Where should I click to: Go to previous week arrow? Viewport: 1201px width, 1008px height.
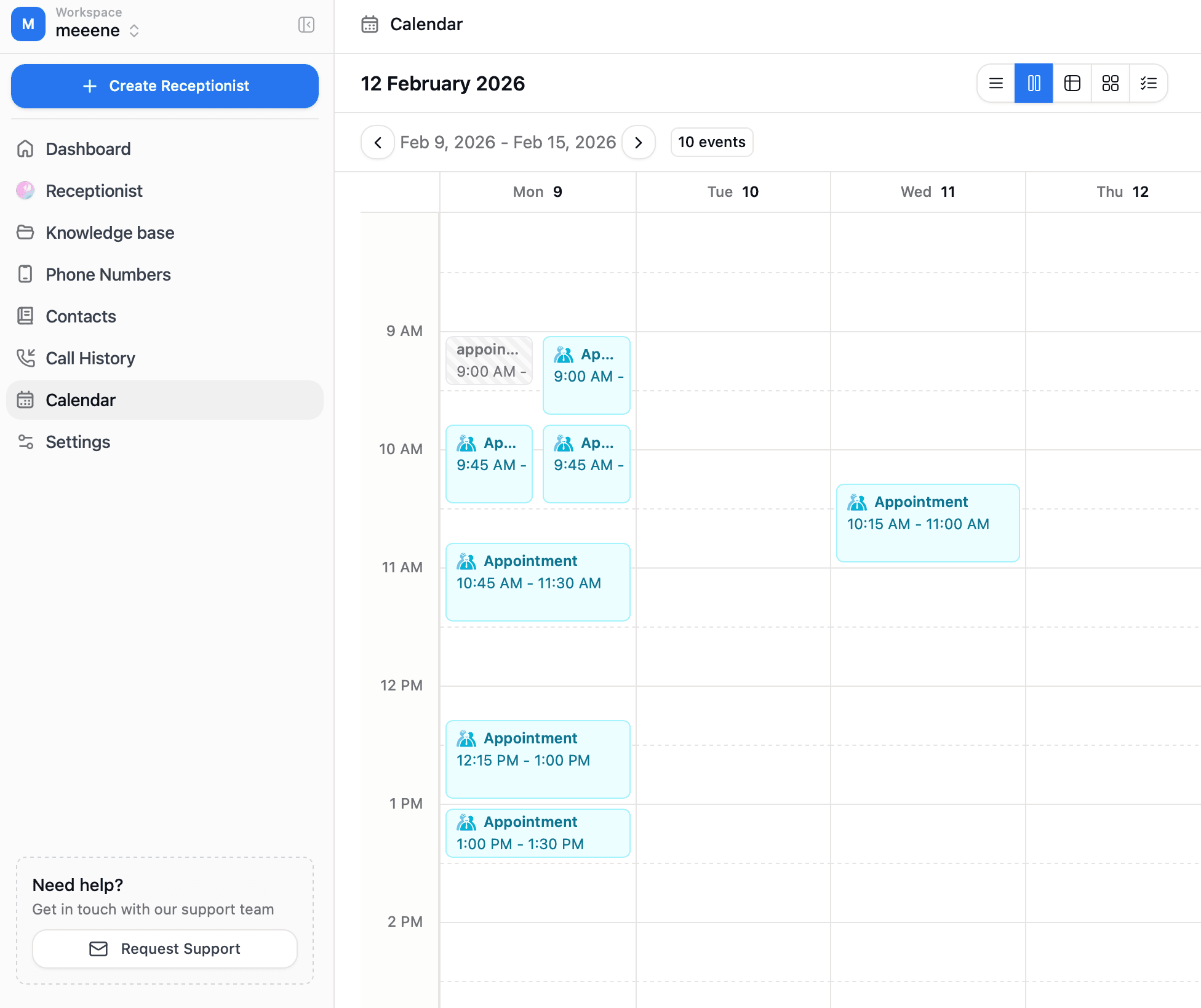tap(378, 143)
